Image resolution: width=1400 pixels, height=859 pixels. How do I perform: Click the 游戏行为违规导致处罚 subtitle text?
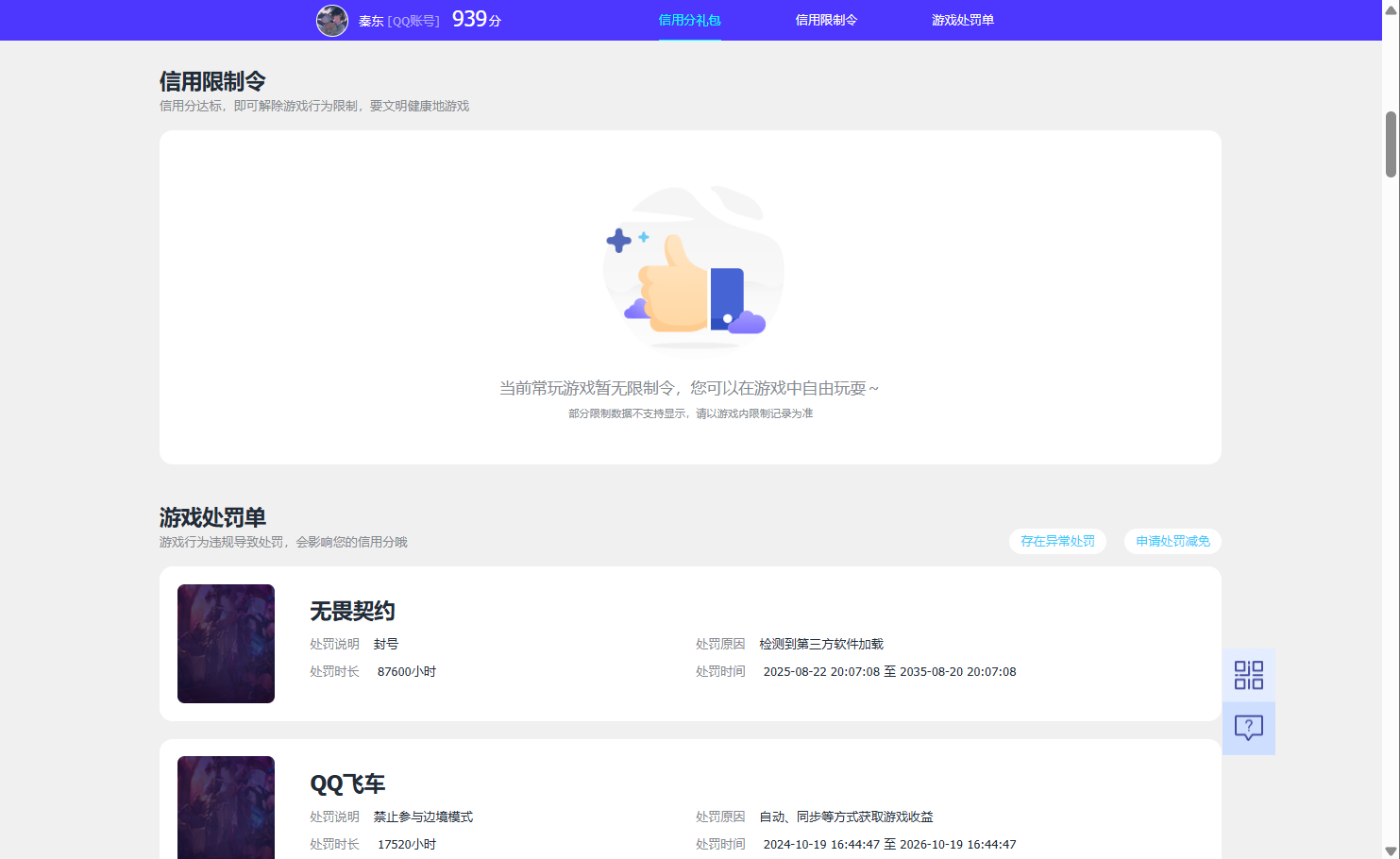point(283,542)
